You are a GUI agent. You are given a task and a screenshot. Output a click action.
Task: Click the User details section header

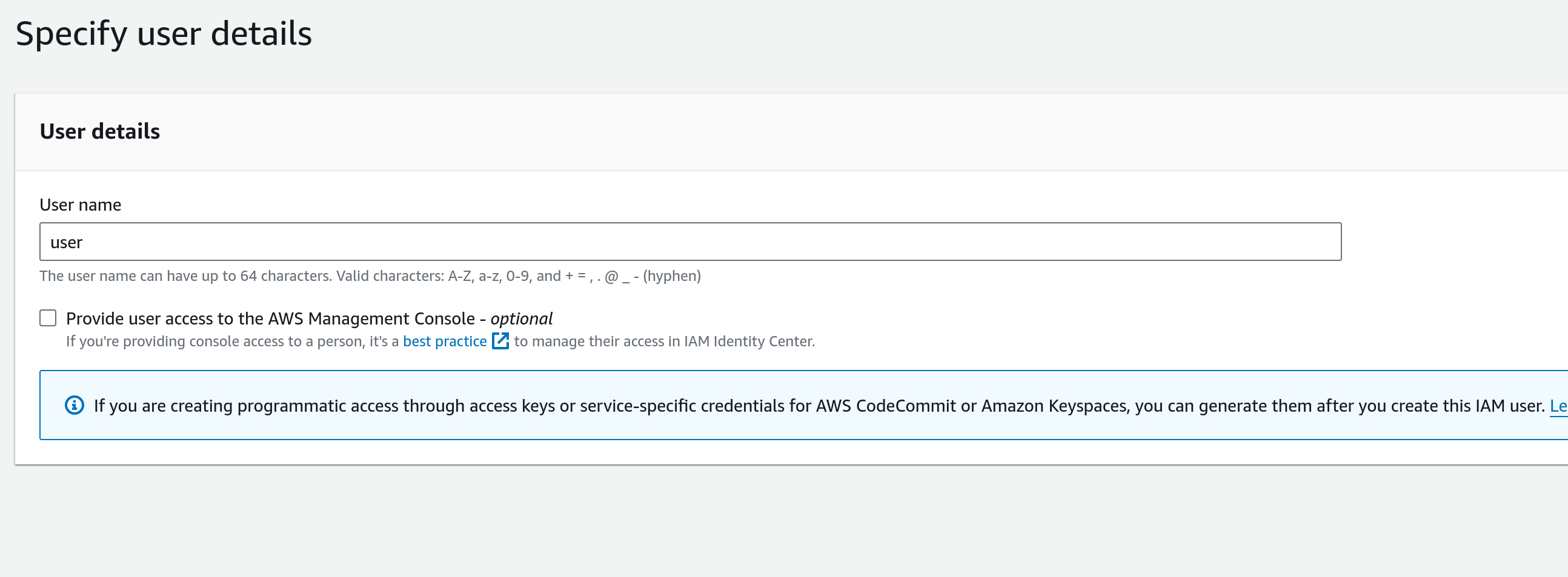pos(100,131)
